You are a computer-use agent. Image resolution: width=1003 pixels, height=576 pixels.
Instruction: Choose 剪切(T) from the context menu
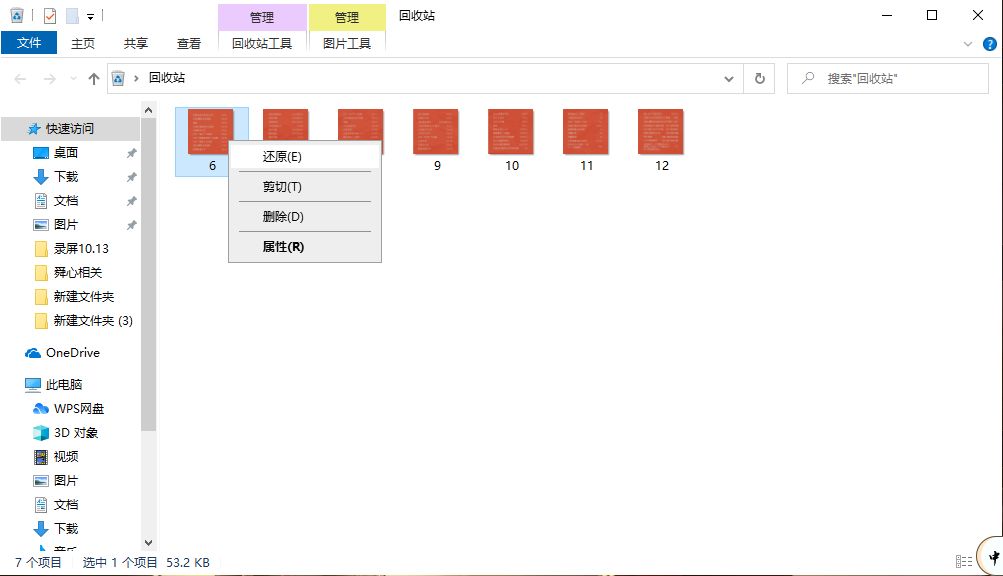pyautogui.click(x=304, y=187)
